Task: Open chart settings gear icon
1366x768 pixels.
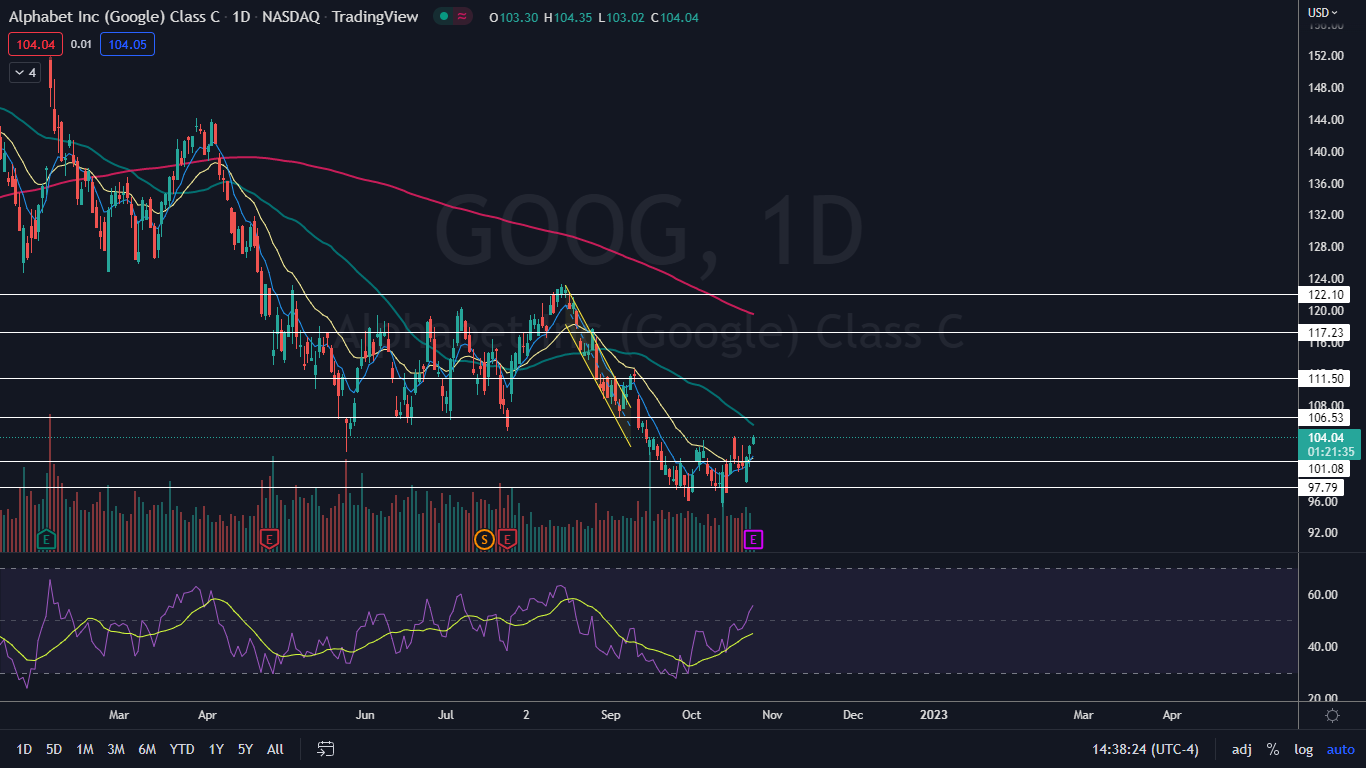Action: pyautogui.click(x=1332, y=715)
